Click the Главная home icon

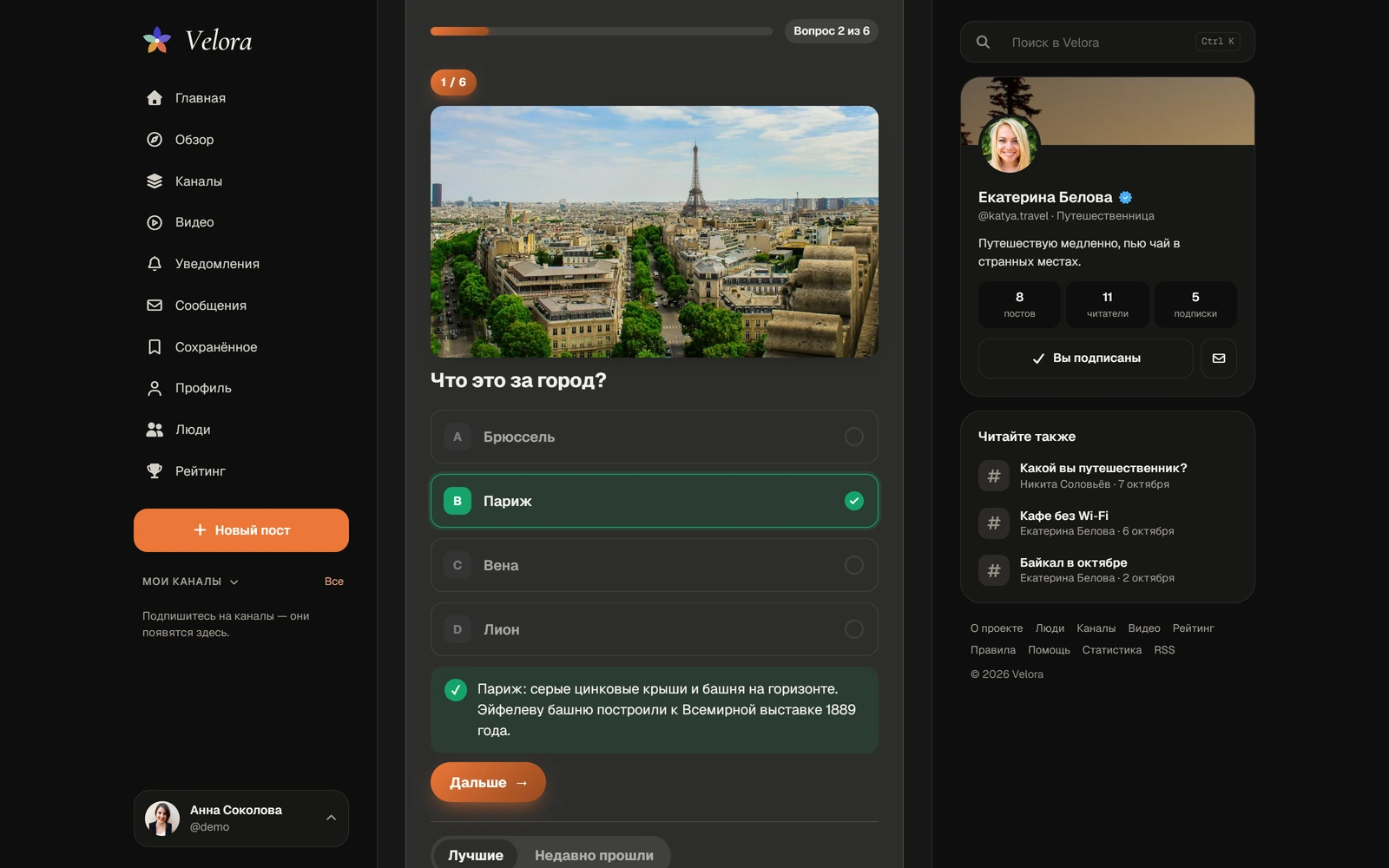(155, 98)
